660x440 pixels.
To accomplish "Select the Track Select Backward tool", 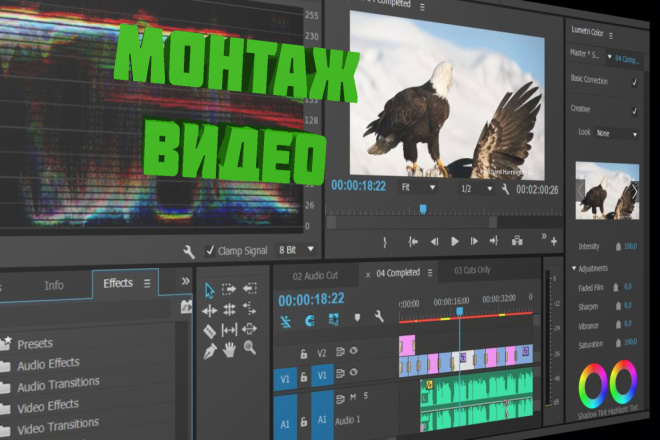I will 250,288.
